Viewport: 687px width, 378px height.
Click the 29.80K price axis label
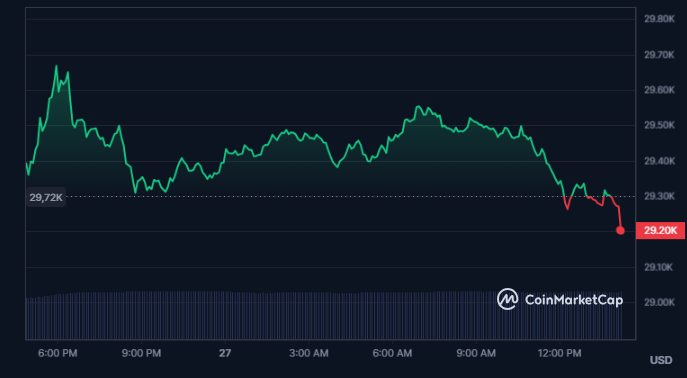[659, 19]
